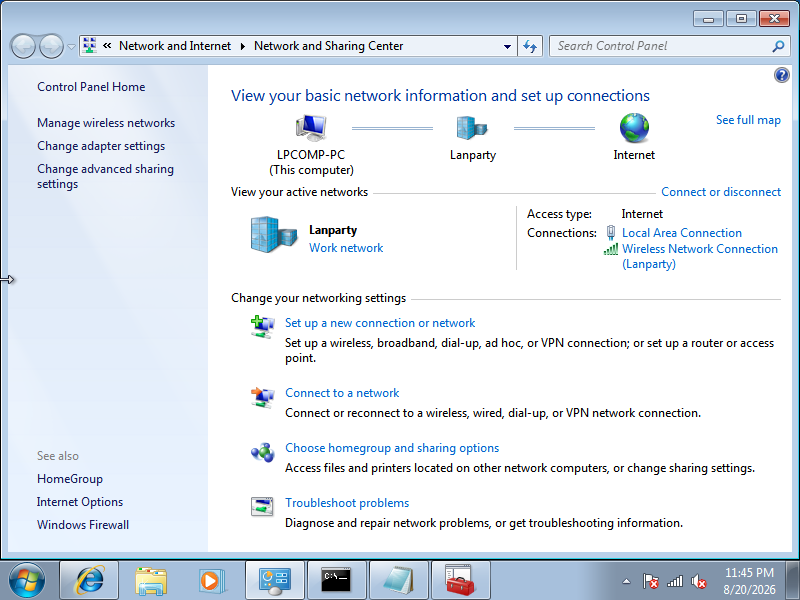Screen dimensions: 800x600
Task: Click Connect or disconnect link
Action: (x=721, y=192)
